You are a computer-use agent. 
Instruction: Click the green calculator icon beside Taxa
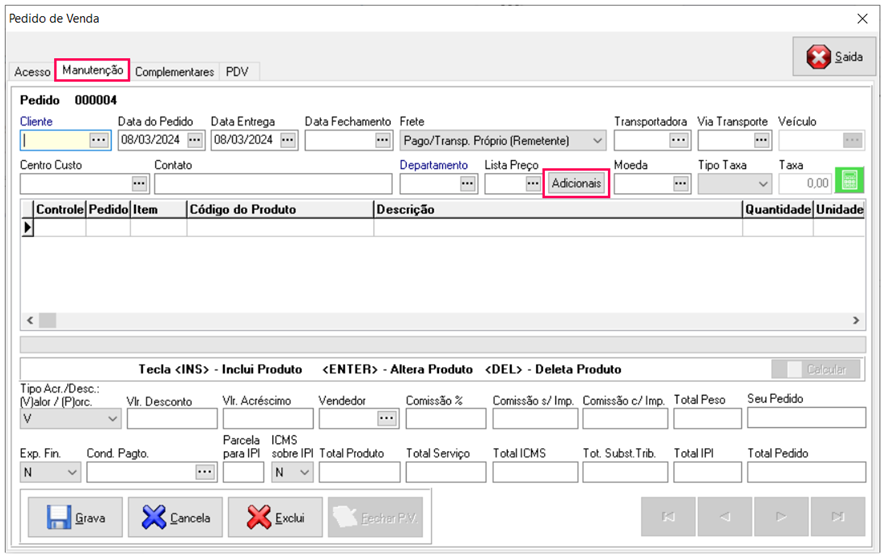click(849, 181)
